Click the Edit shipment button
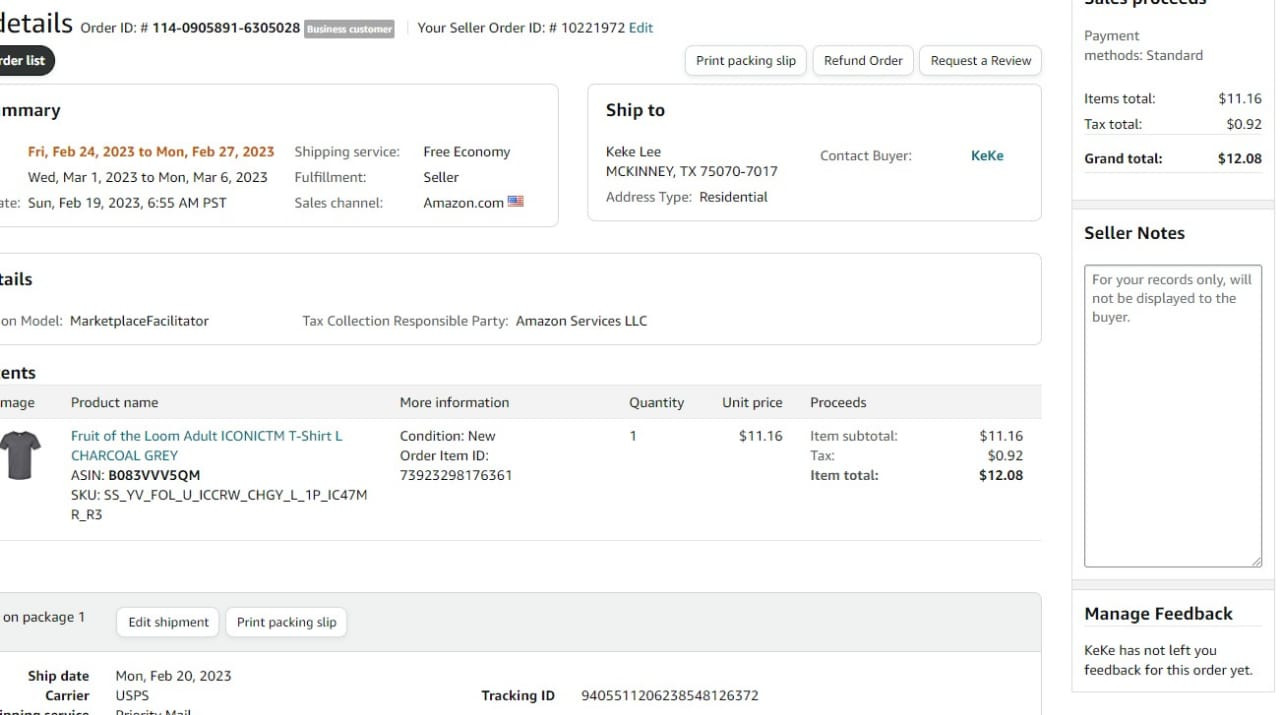 pos(168,622)
